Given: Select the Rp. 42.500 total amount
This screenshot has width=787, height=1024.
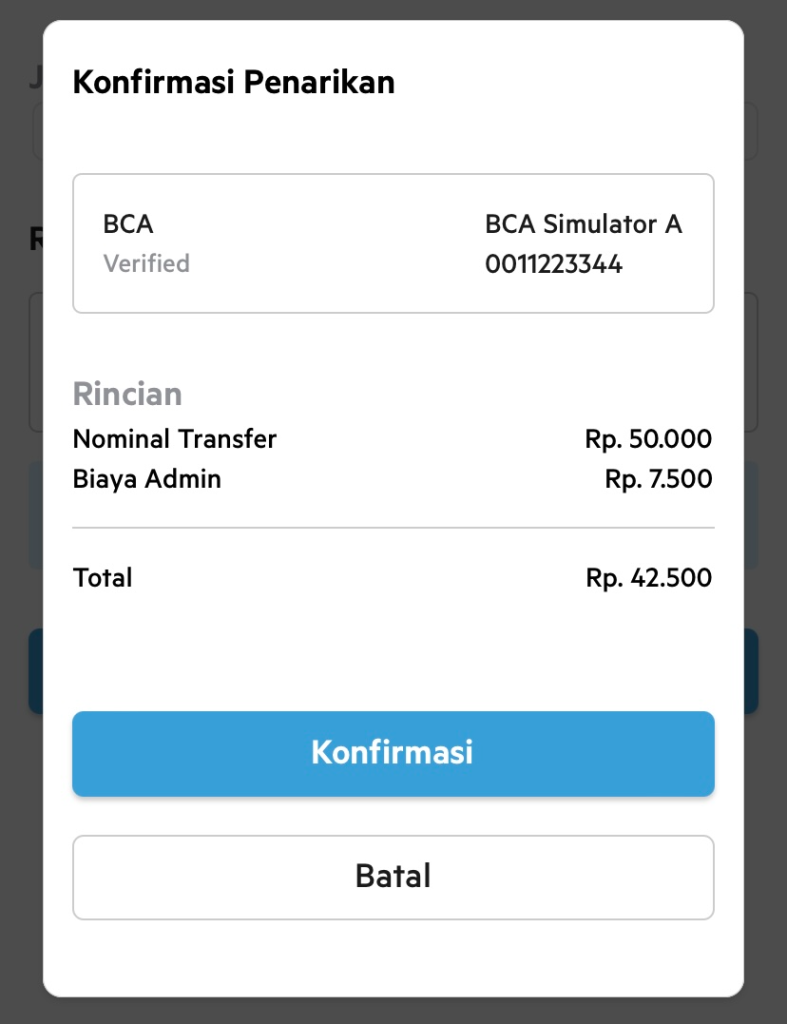Looking at the screenshot, I should tap(648, 578).
